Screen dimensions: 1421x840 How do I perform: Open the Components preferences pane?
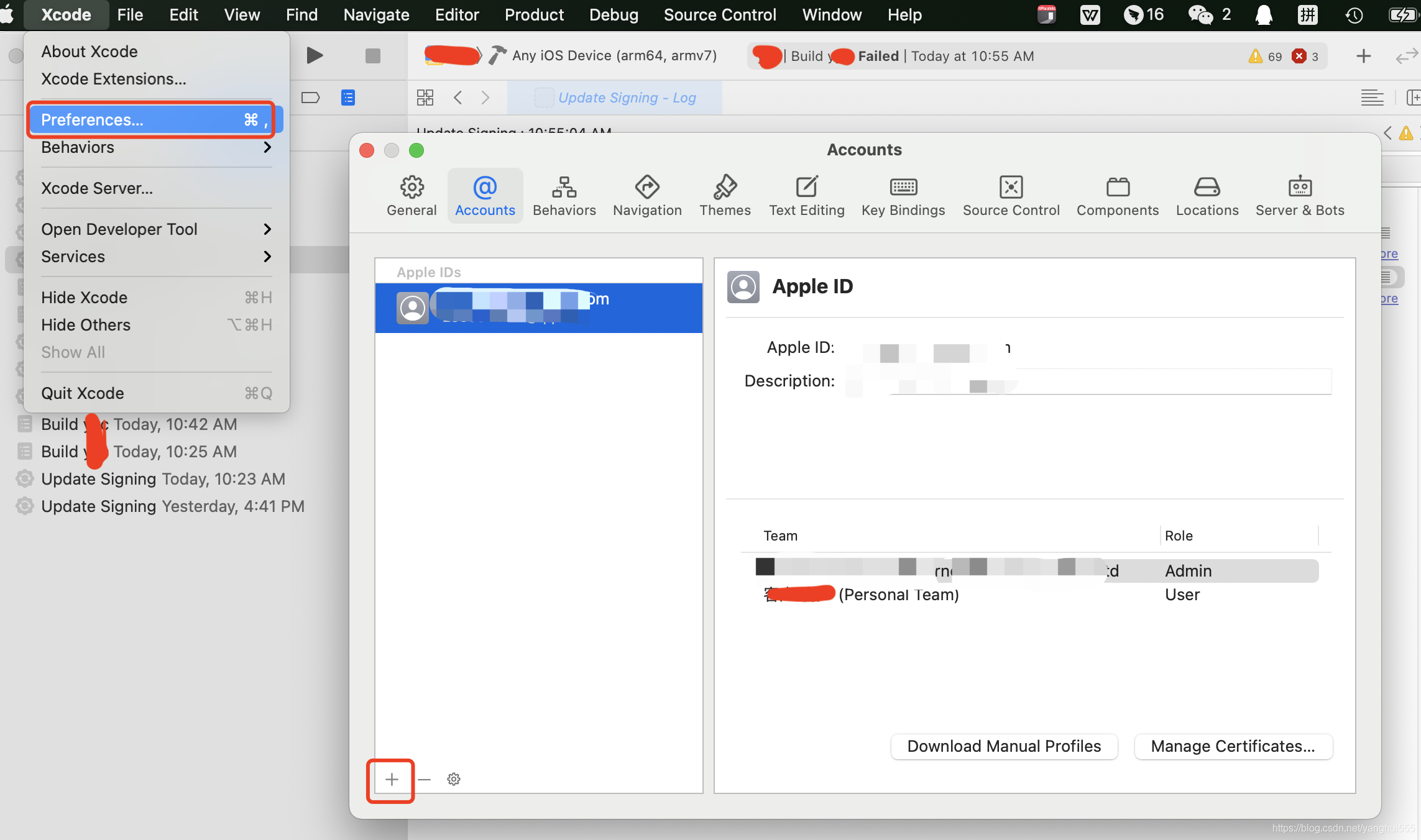[1117, 195]
